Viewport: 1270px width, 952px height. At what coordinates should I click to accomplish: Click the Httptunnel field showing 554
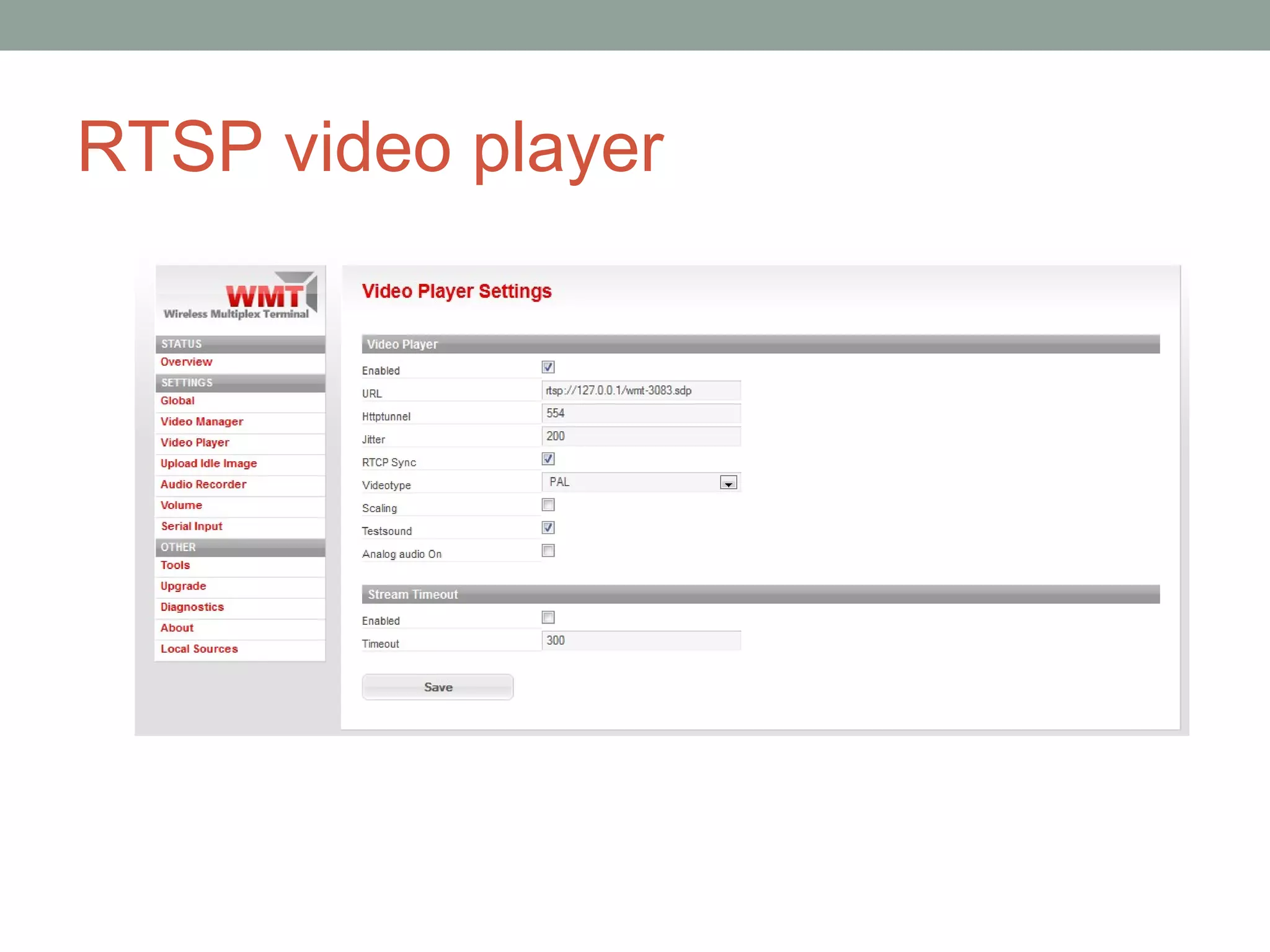point(641,413)
